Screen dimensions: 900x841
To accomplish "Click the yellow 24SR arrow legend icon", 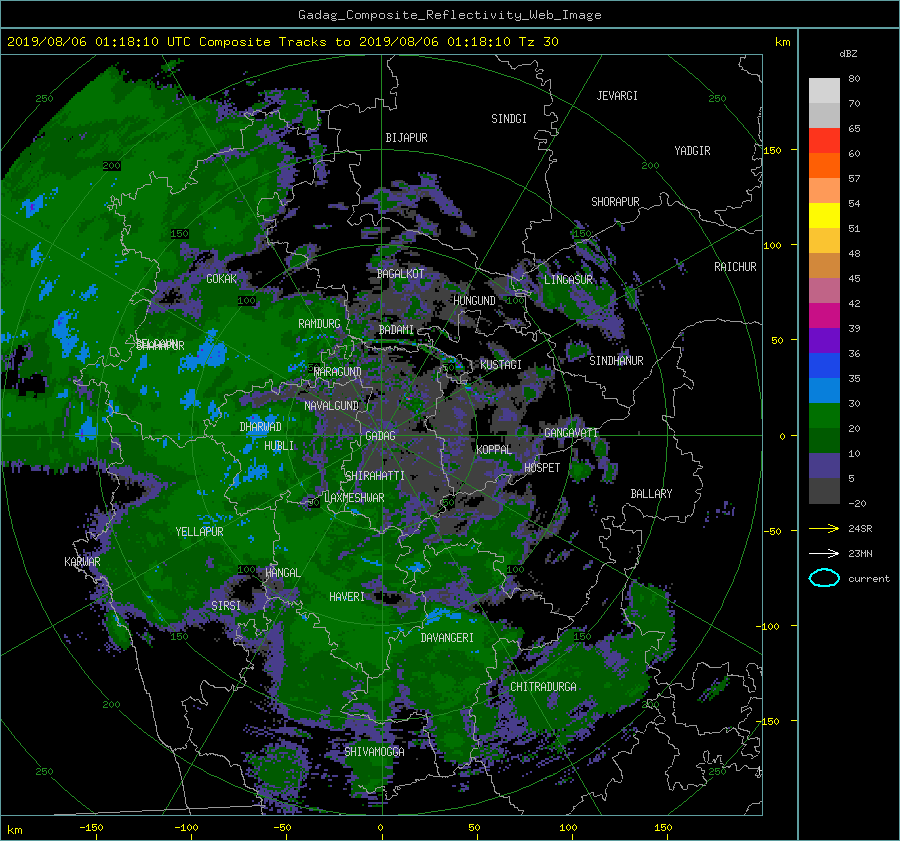I will point(824,528).
